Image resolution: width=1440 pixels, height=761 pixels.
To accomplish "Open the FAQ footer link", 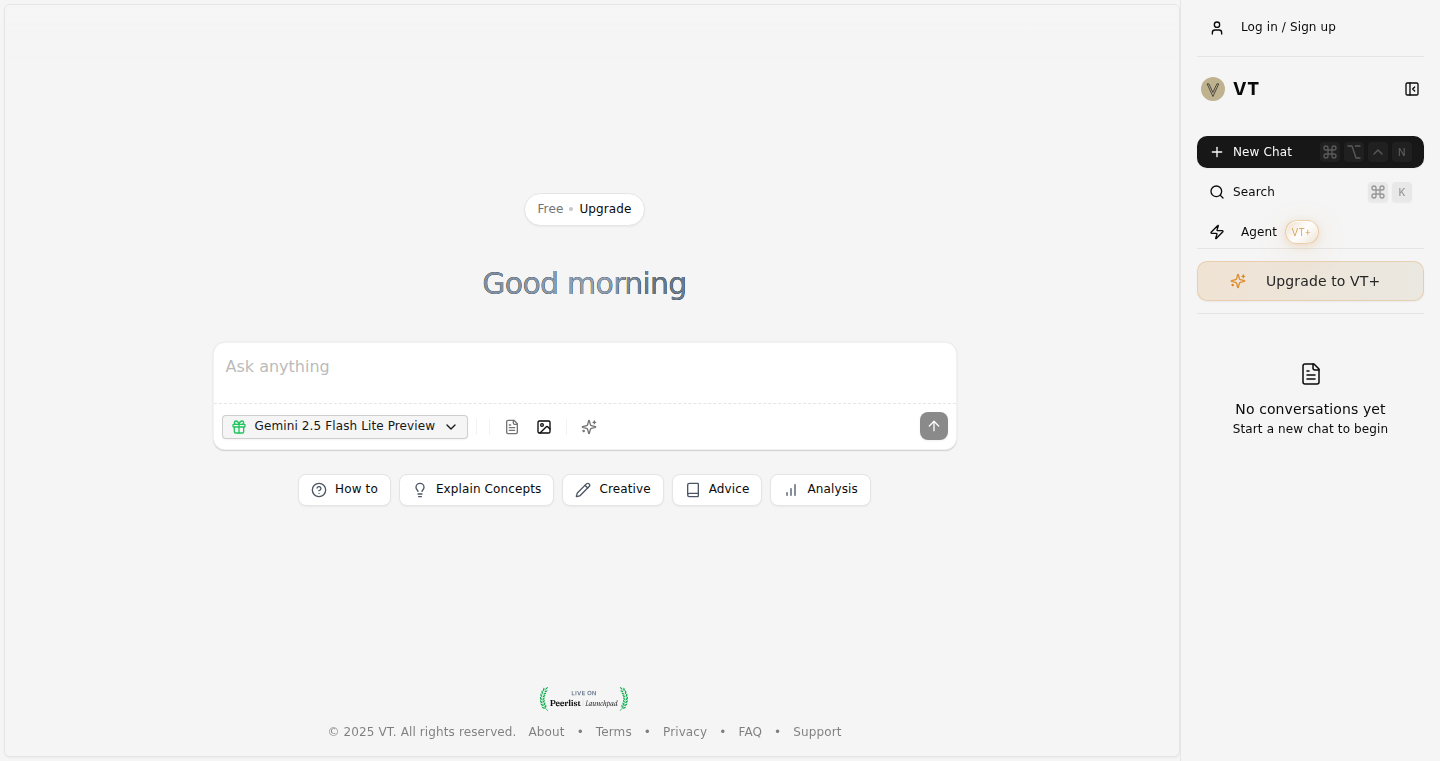I will point(750,732).
